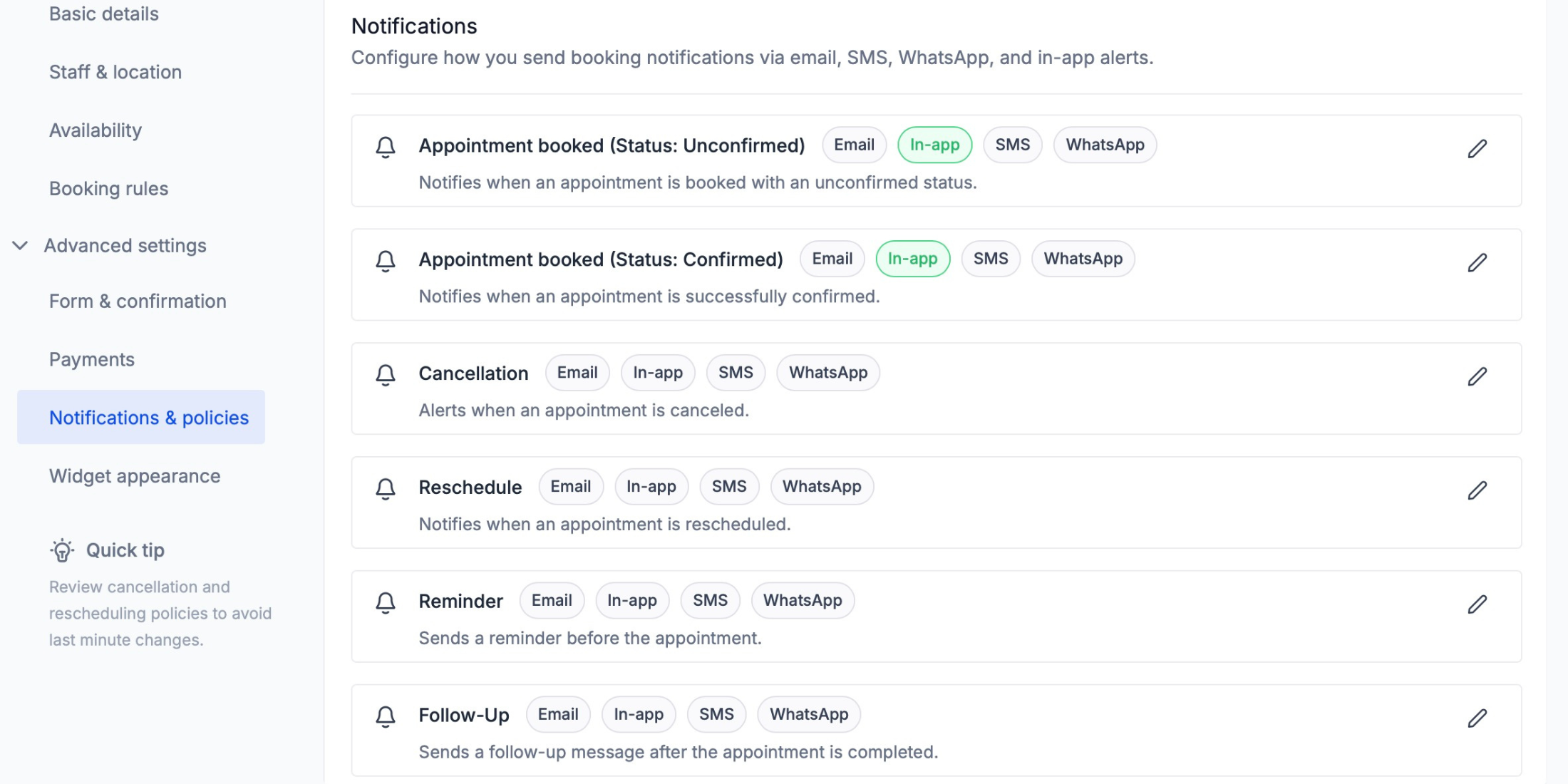Toggle WhatsApp chip for Cancellation

tap(828, 373)
